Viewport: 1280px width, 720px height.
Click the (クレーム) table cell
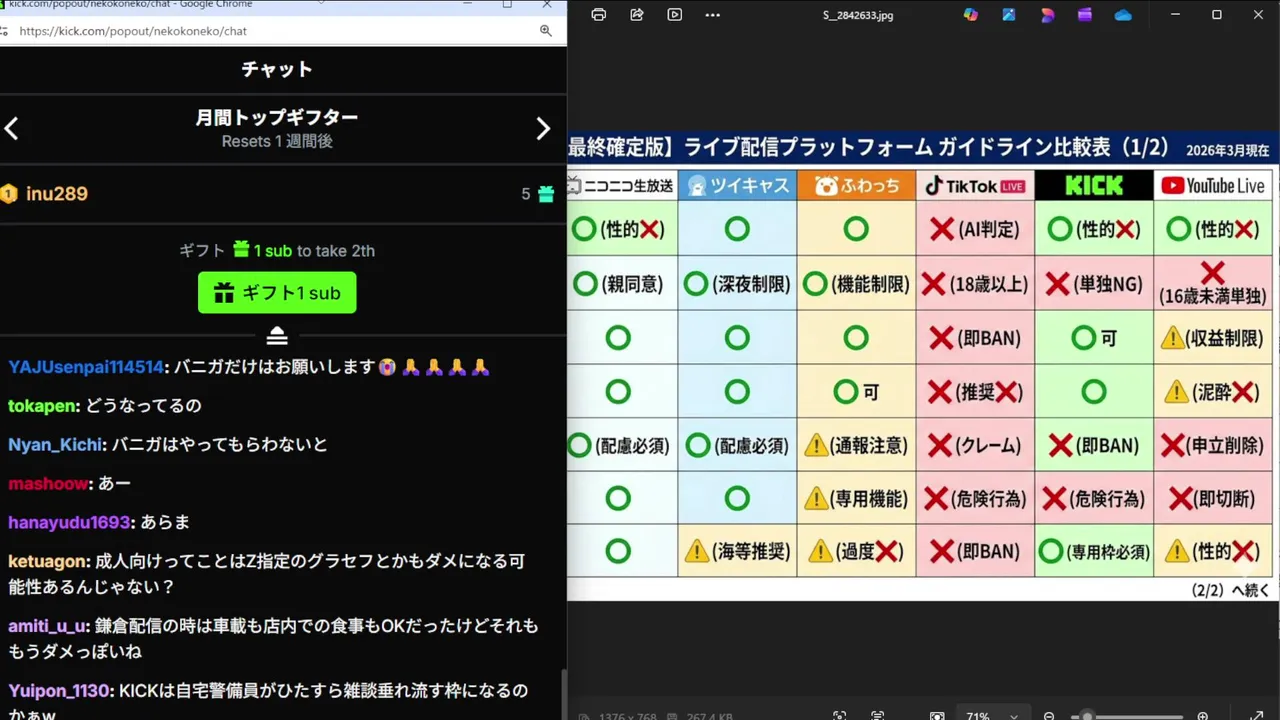tap(975, 445)
